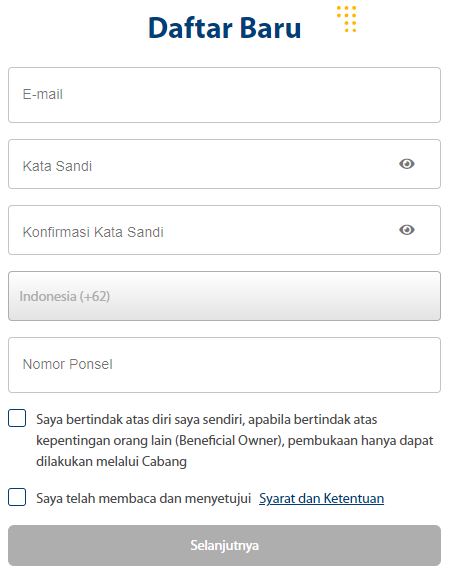450x572 pixels.
Task: Toggle visibility eye in Konfirmasi Kata Sandi
Action: coord(407,230)
